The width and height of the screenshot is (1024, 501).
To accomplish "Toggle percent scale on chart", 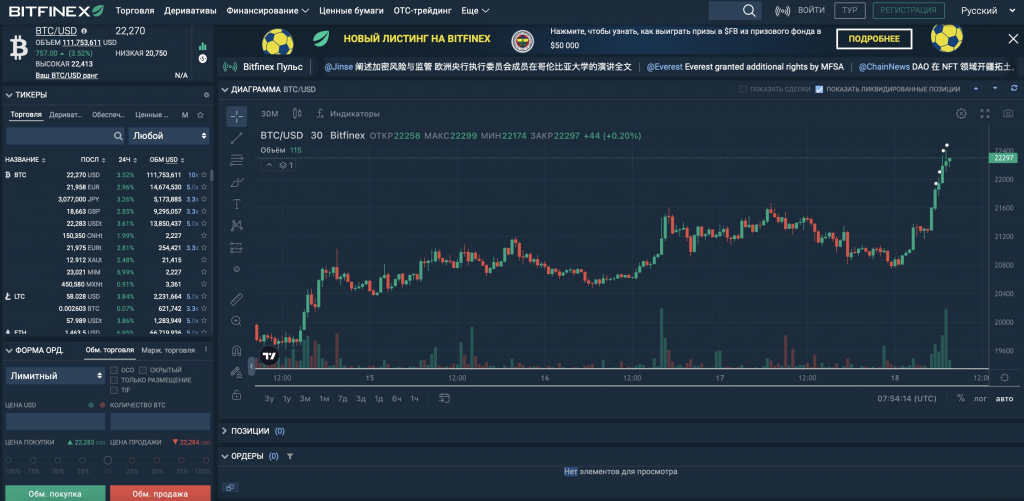I will tap(961, 398).
